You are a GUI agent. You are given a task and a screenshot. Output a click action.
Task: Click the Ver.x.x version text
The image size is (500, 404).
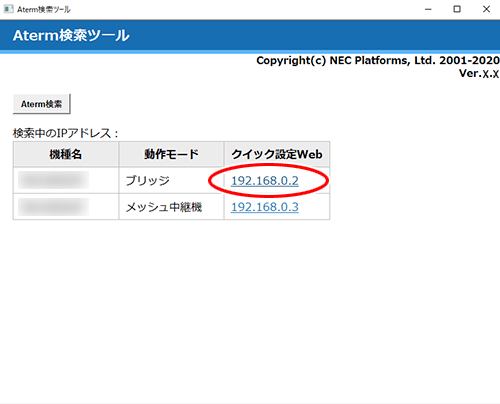point(479,73)
